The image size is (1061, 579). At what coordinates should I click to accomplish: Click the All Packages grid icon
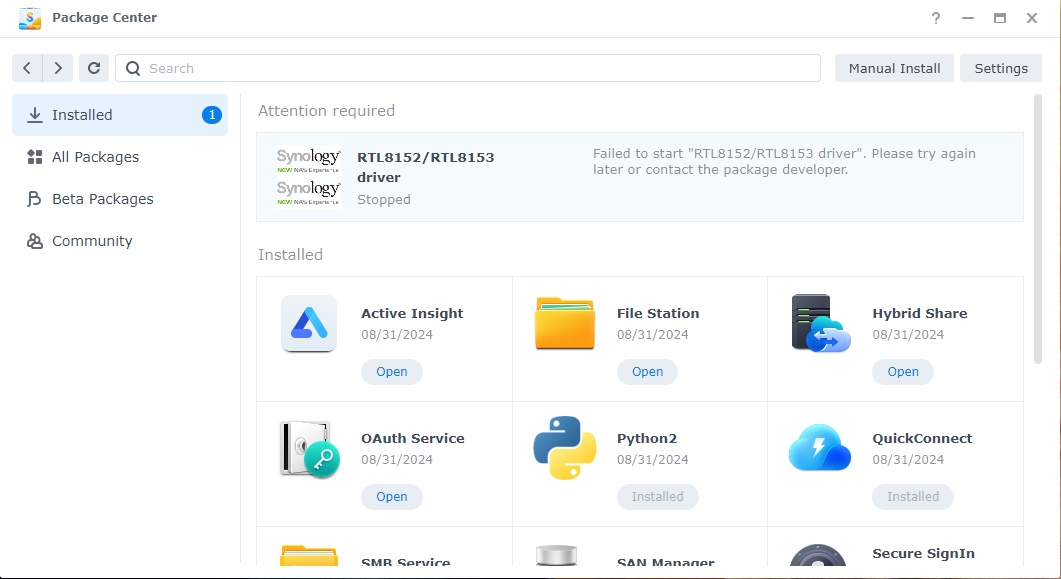tap(35, 157)
